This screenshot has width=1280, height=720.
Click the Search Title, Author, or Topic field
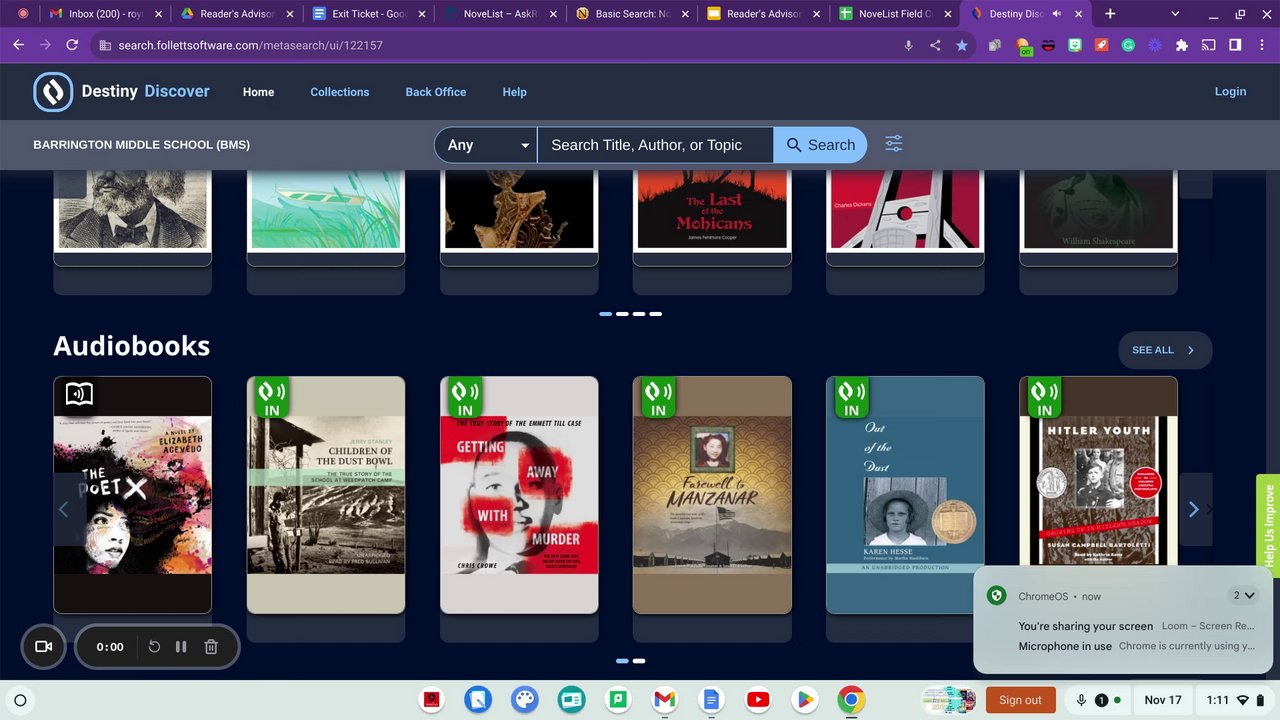tap(655, 145)
